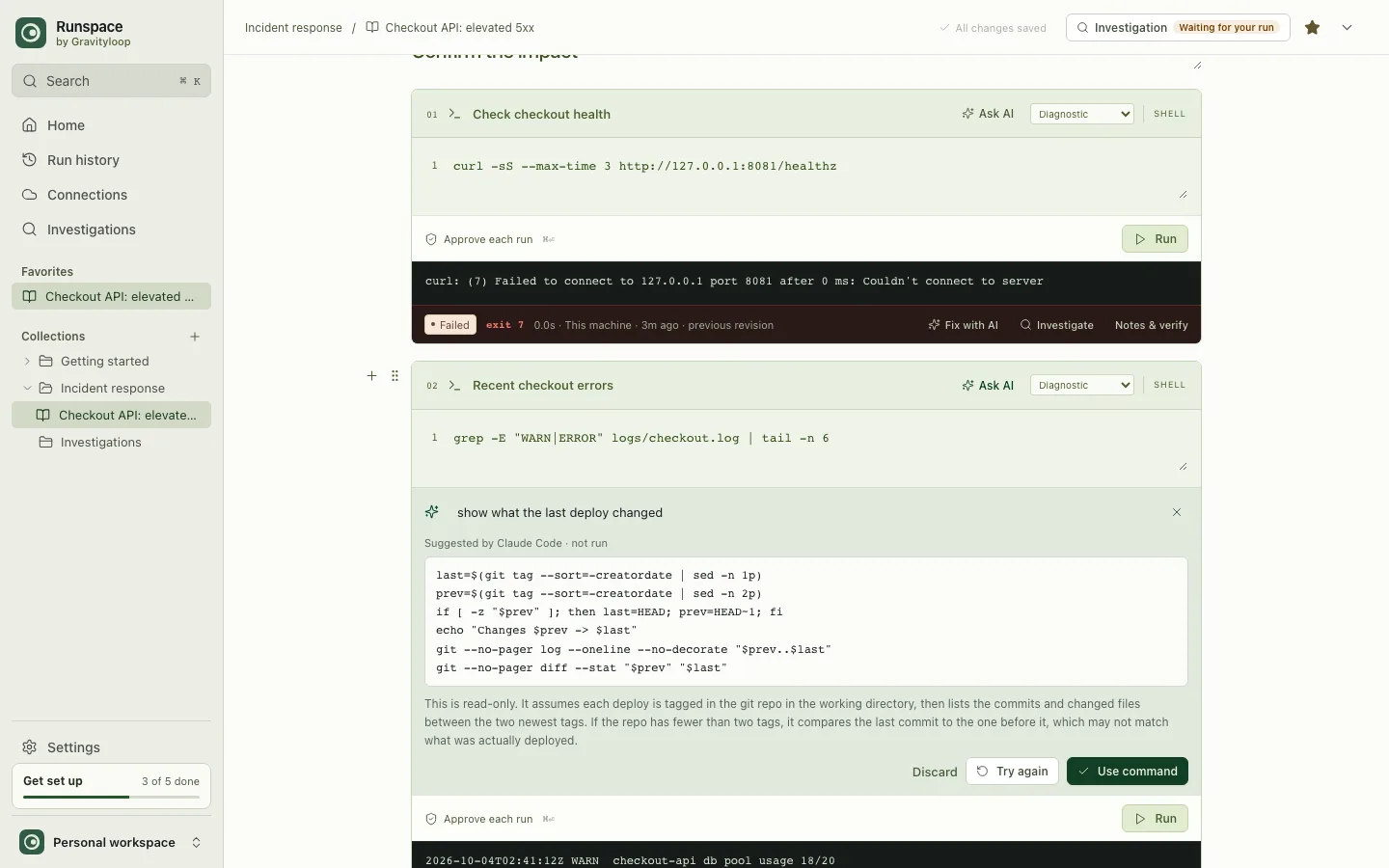Image resolution: width=1389 pixels, height=868 pixels.
Task: Click the Runspace logo icon
Action: tap(31, 33)
